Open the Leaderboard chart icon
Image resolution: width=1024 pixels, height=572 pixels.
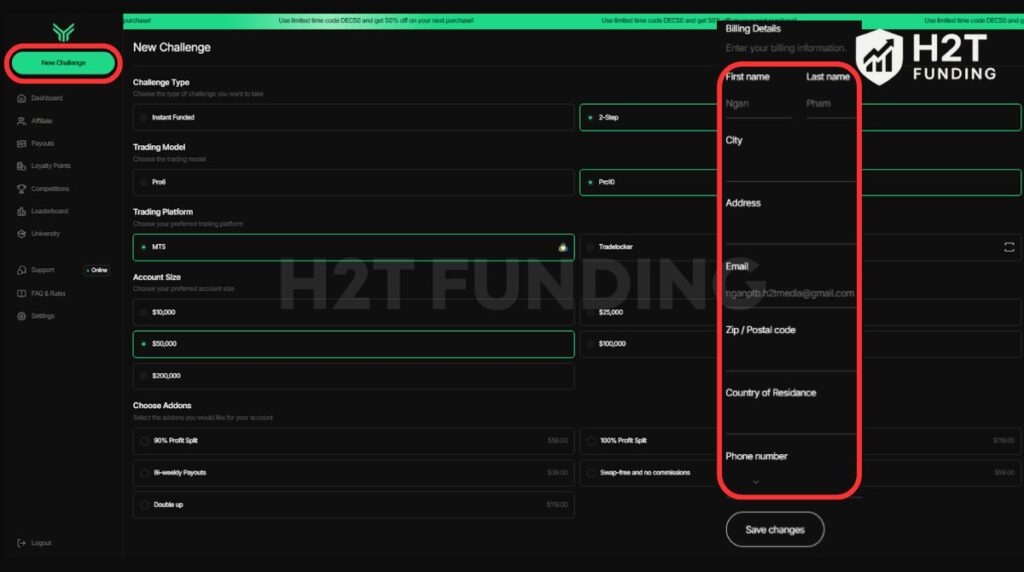(x=22, y=211)
